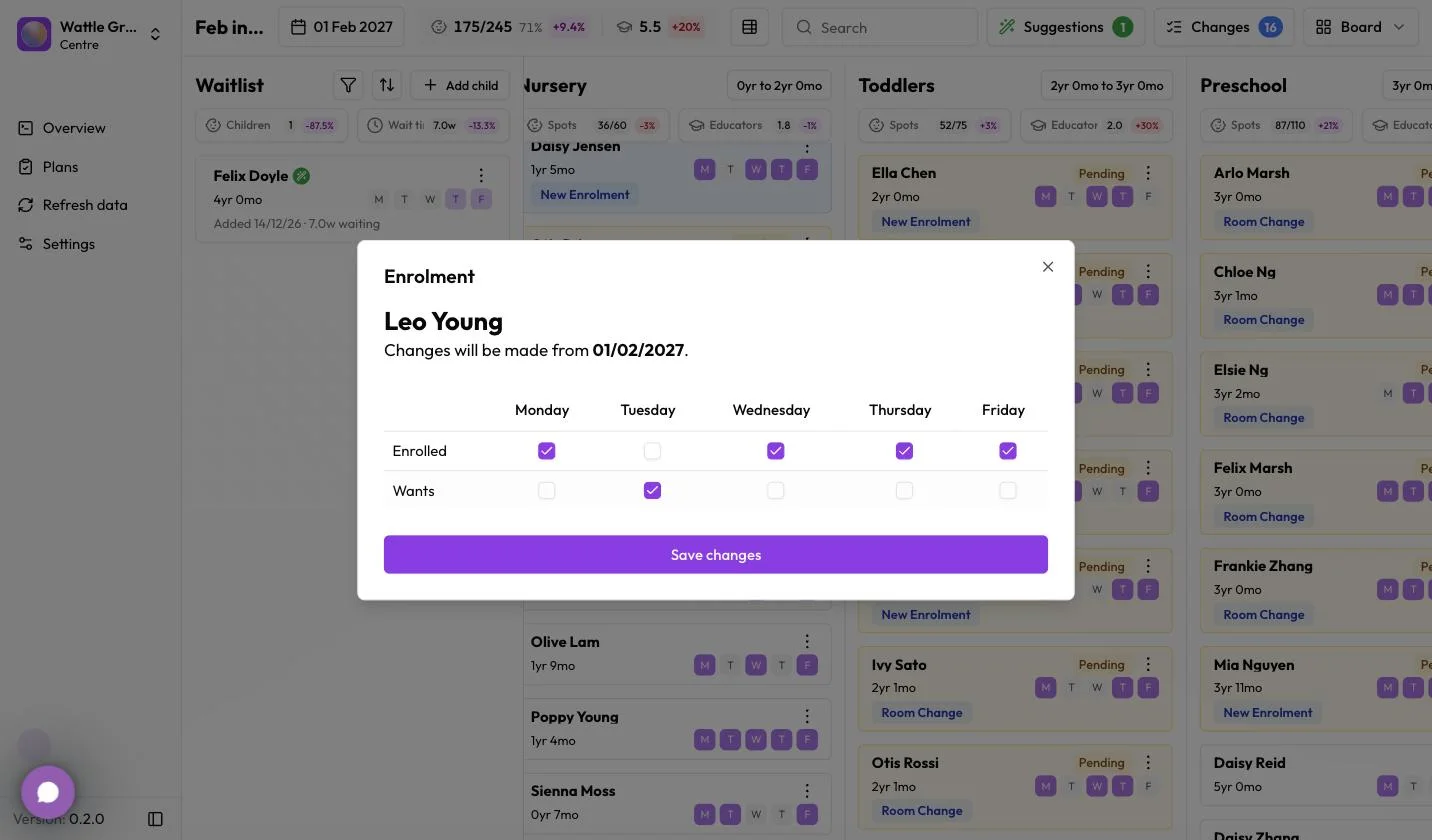This screenshot has height=840, width=1432.
Task: Click Felix Doyle's verified badge icon
Action: click(x=302, y=176)
